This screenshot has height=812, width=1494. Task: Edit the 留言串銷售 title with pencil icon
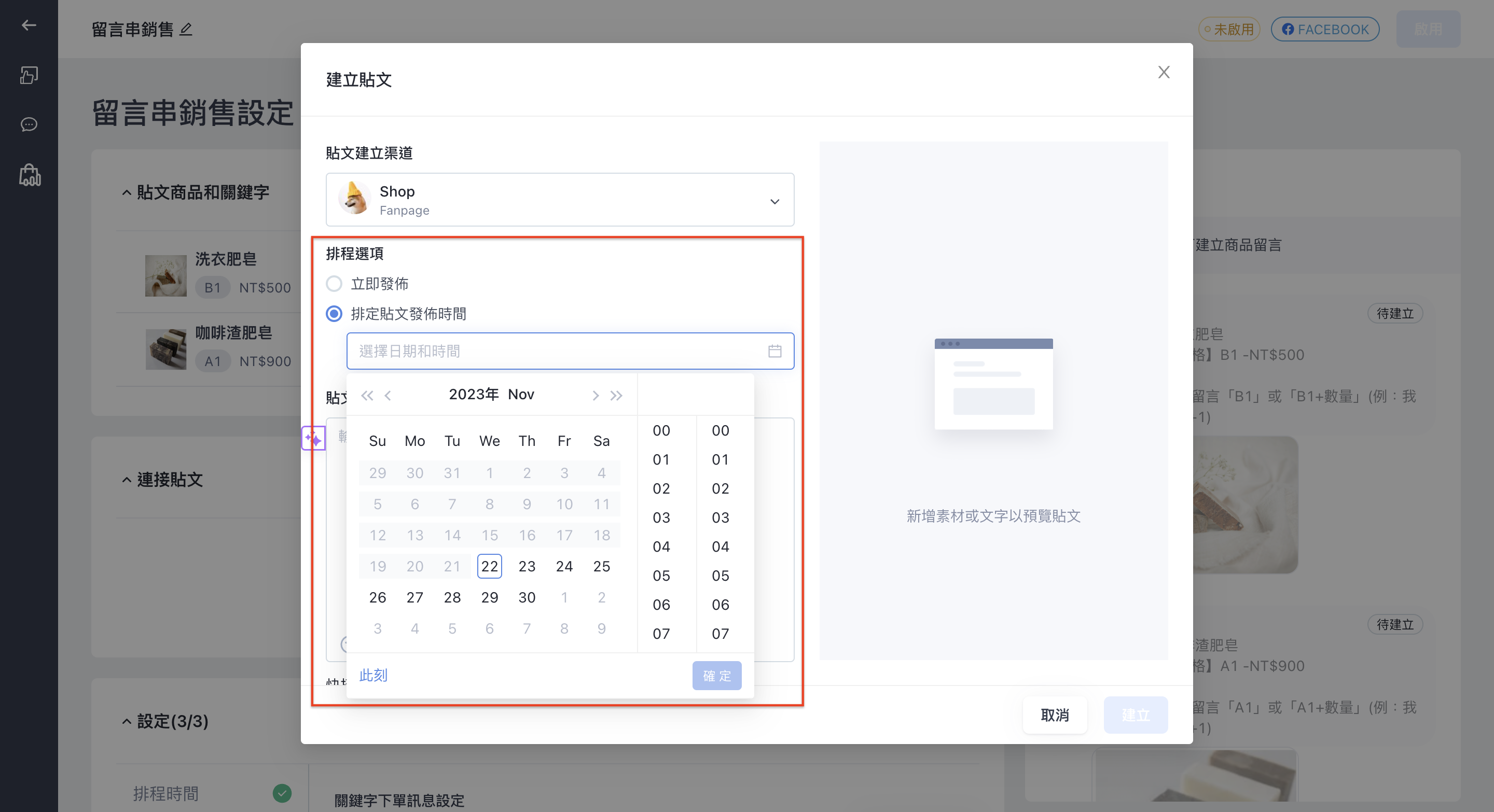[186, 29]
